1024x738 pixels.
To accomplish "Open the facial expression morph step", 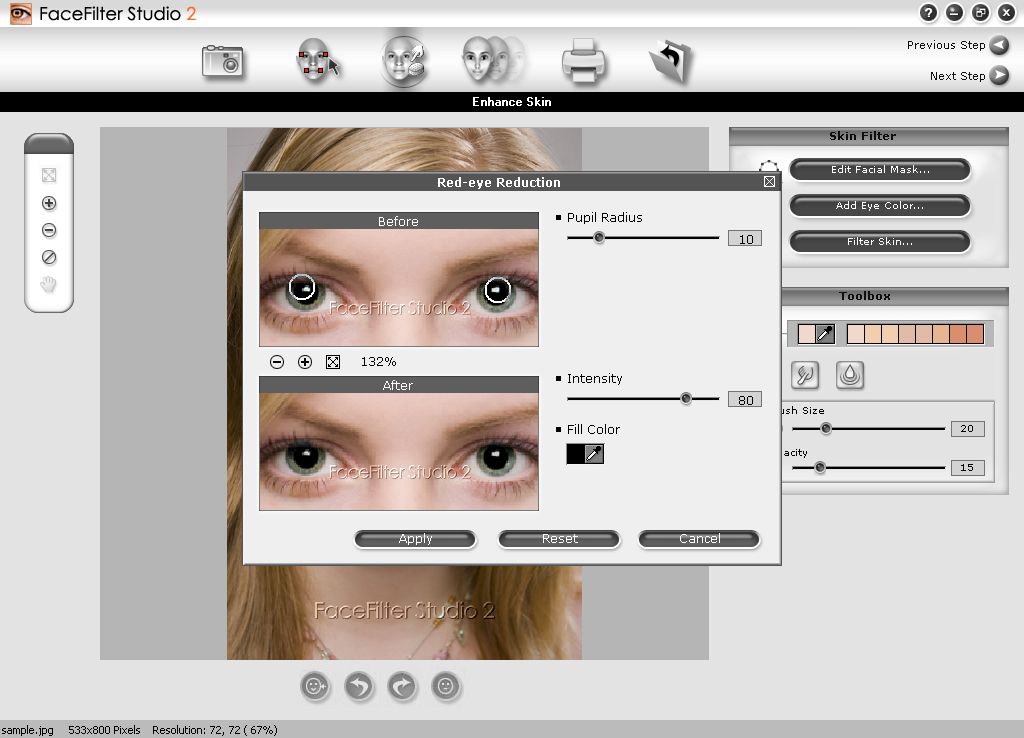I will pyautogui.click(x=493, y=59).
